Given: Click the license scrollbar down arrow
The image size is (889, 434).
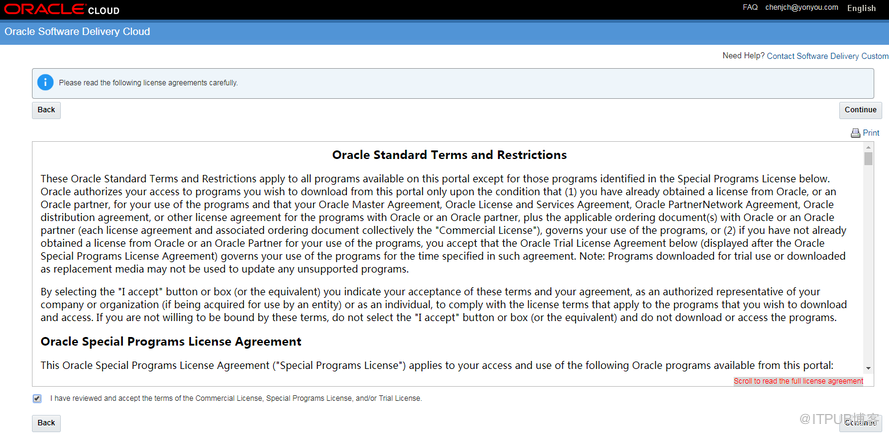Looking at the screenshot, I should (868, 368).
